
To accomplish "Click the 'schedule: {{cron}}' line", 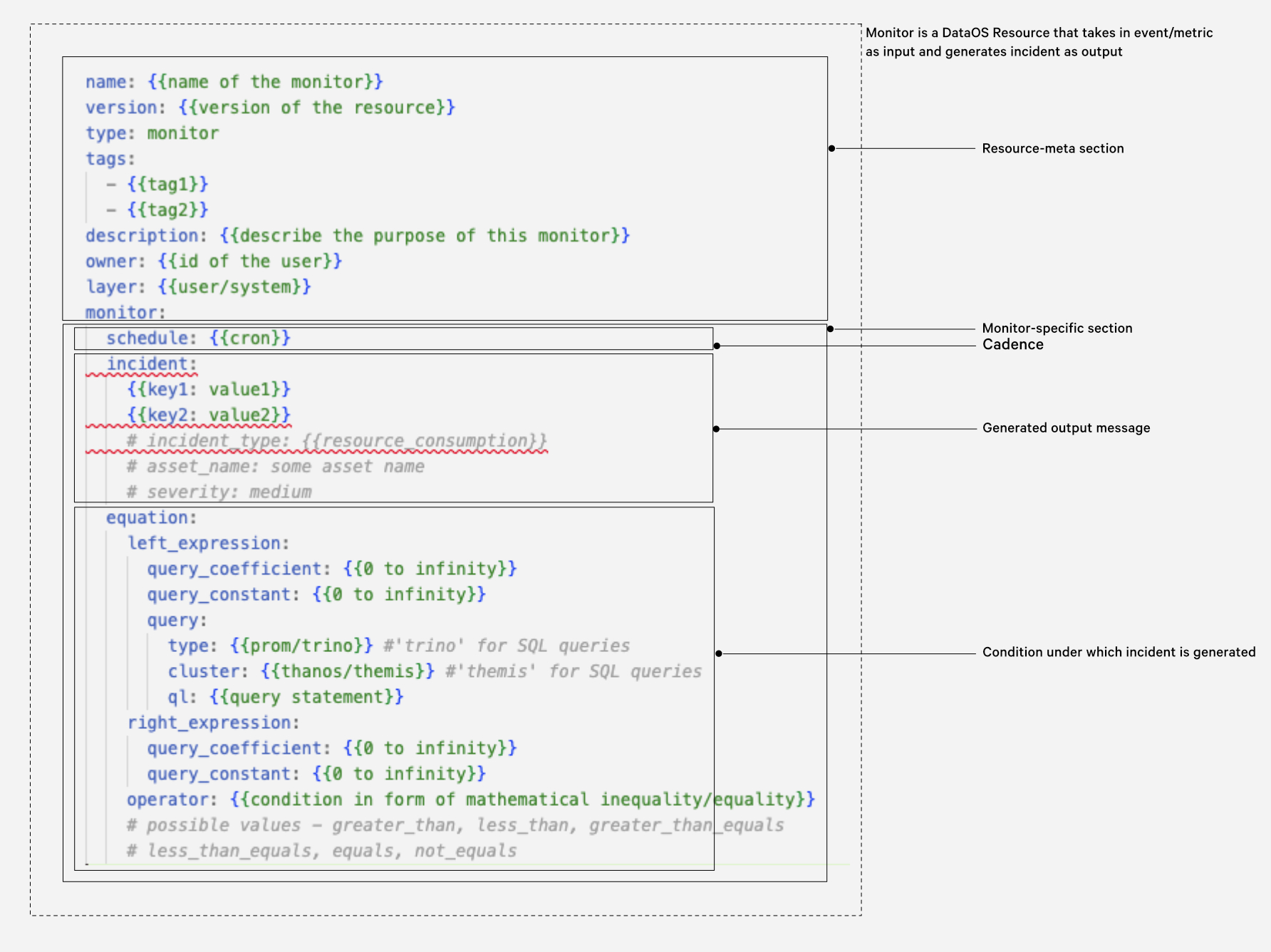I will coord(198,338).
